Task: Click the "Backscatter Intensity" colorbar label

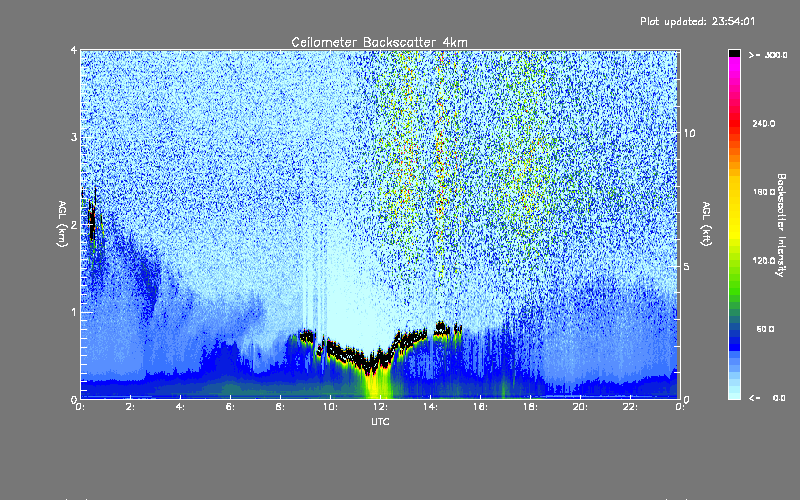Action: [781, 225]
